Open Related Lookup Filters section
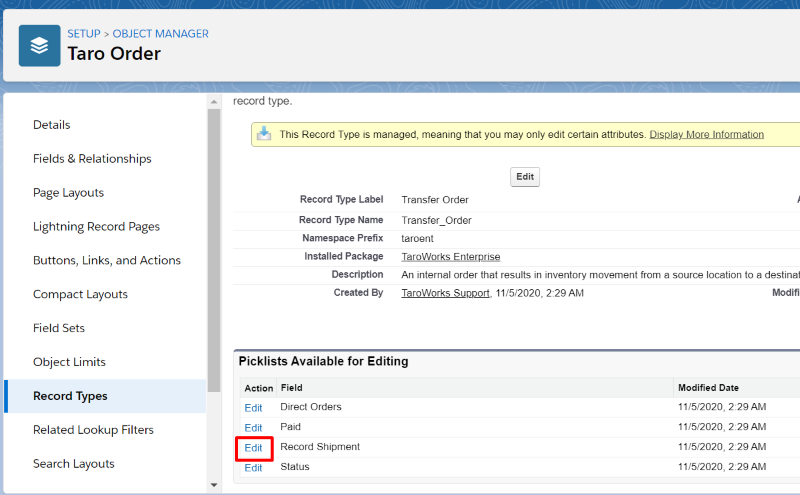This screenshot has width=800, height=495. pos(93,430)
